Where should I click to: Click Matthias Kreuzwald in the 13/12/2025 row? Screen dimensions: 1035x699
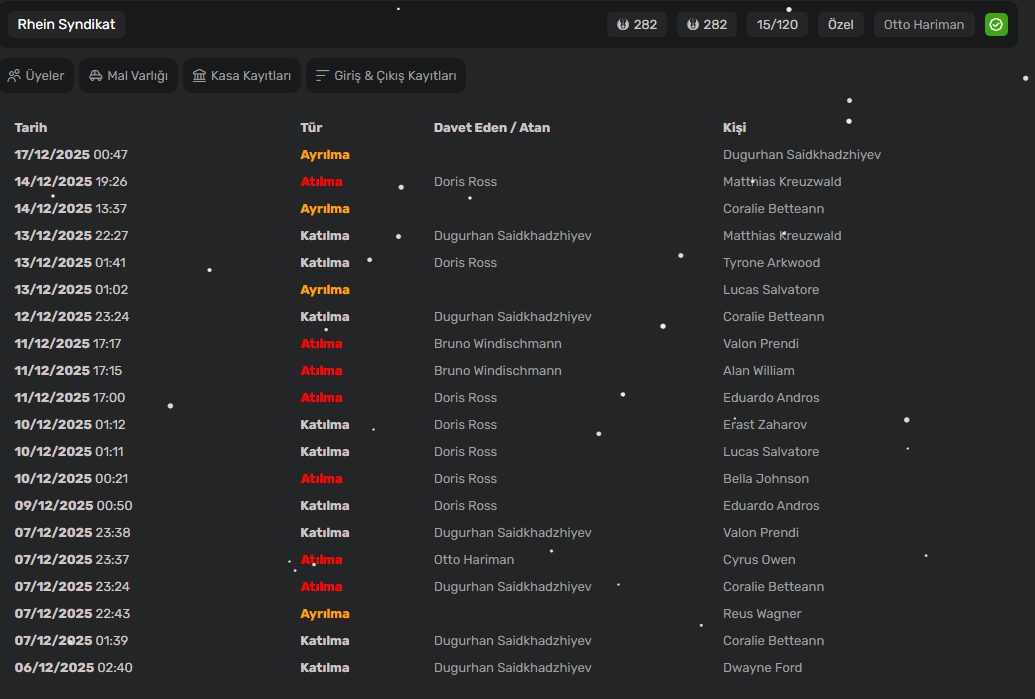tap(782, 236)
